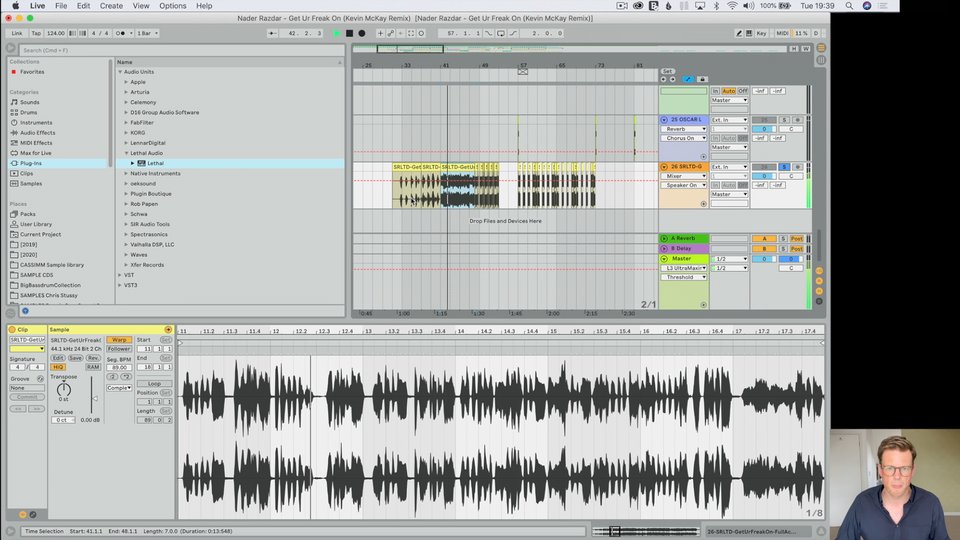Click the Tap tempo button
This screenshot has width=960, height=540.
click(36, 33)
